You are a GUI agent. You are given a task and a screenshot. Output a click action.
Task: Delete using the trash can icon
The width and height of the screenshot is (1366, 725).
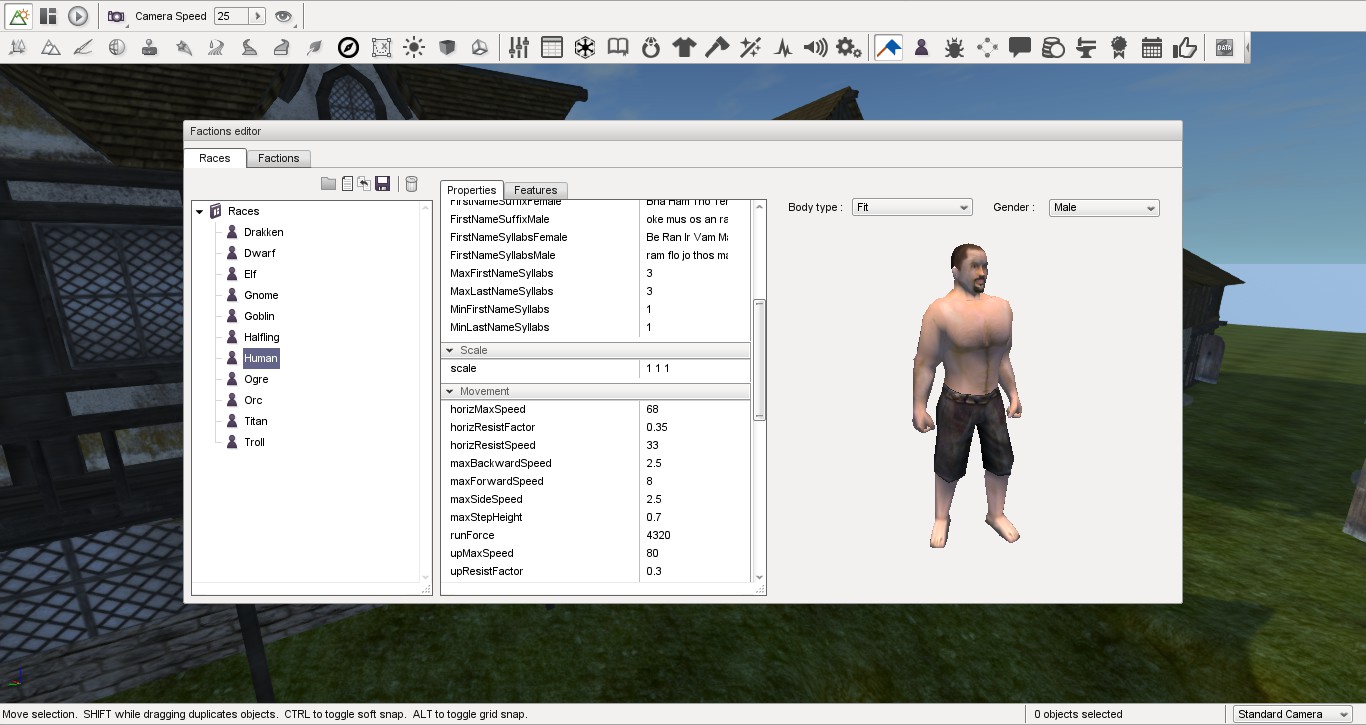click(x=411, y=182)
